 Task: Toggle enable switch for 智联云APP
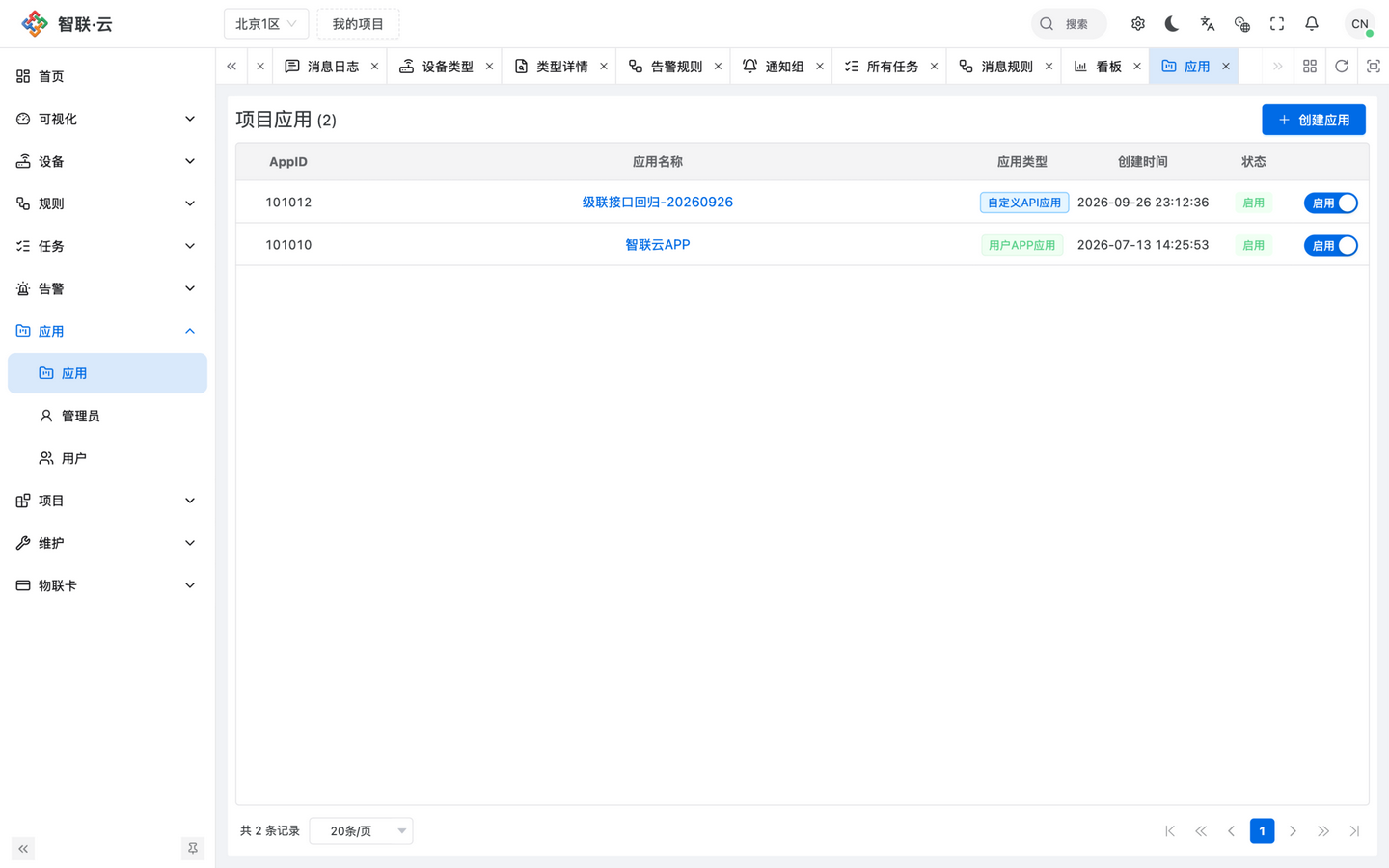pyautogui.click(x=1331, y=245)
